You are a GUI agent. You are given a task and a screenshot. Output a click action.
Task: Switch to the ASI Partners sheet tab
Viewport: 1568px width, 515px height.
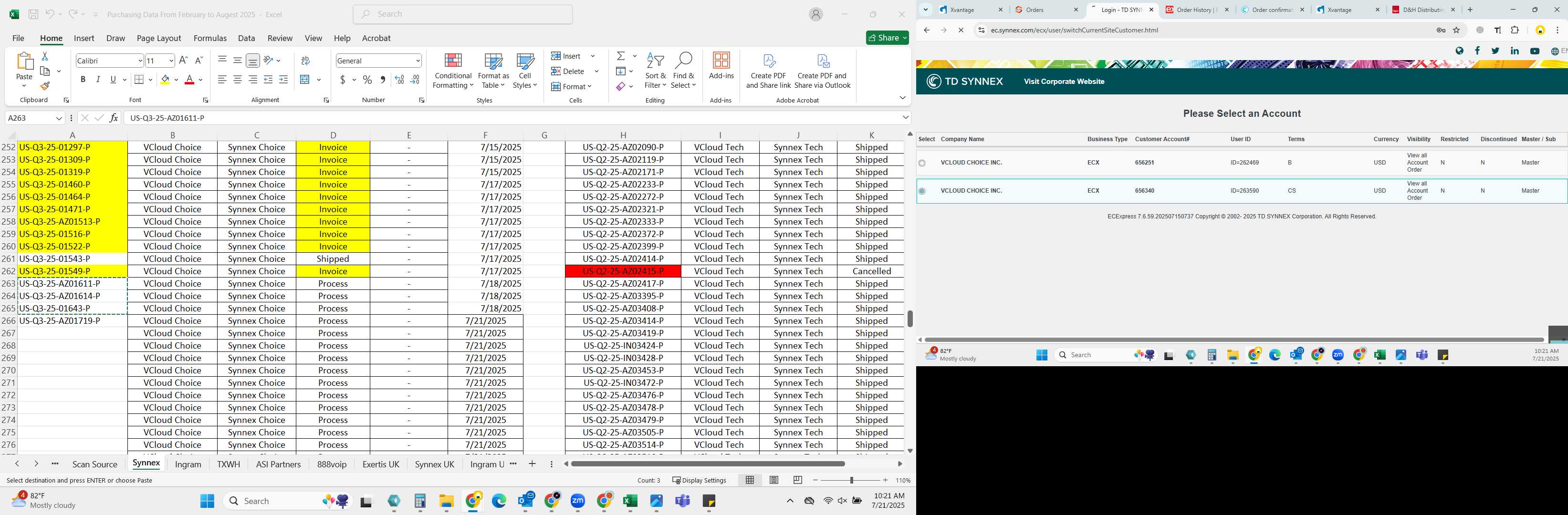tap(278, 464)
